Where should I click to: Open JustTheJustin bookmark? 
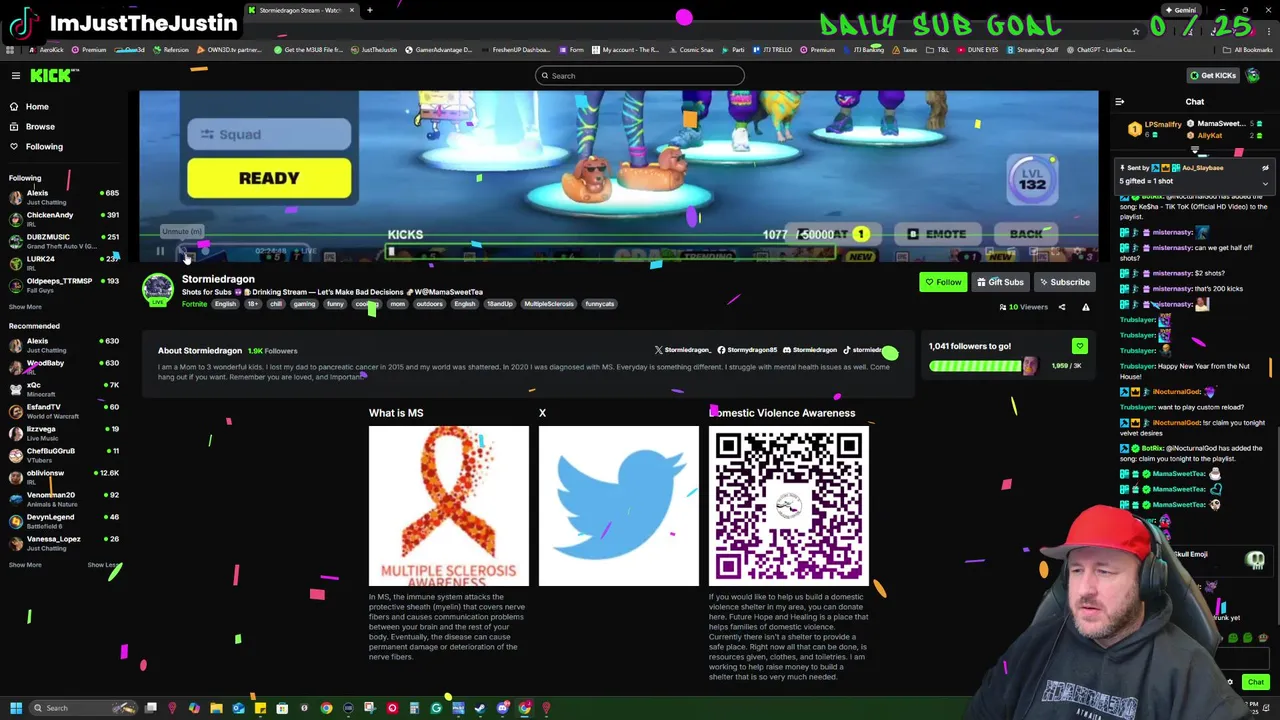[373, 50]
